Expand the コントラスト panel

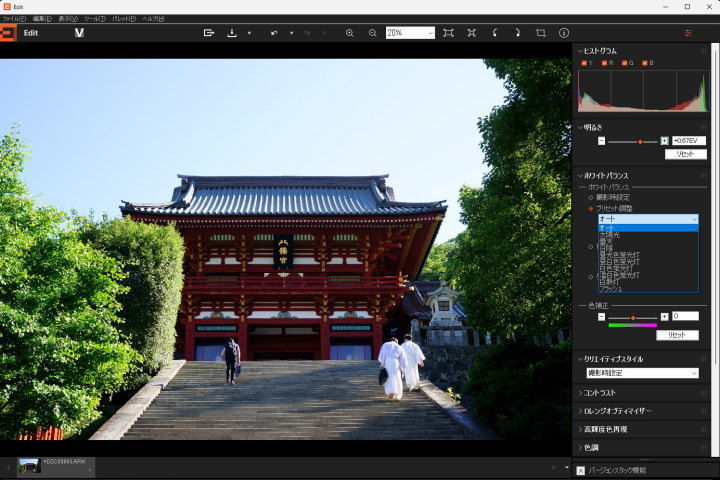580,393
